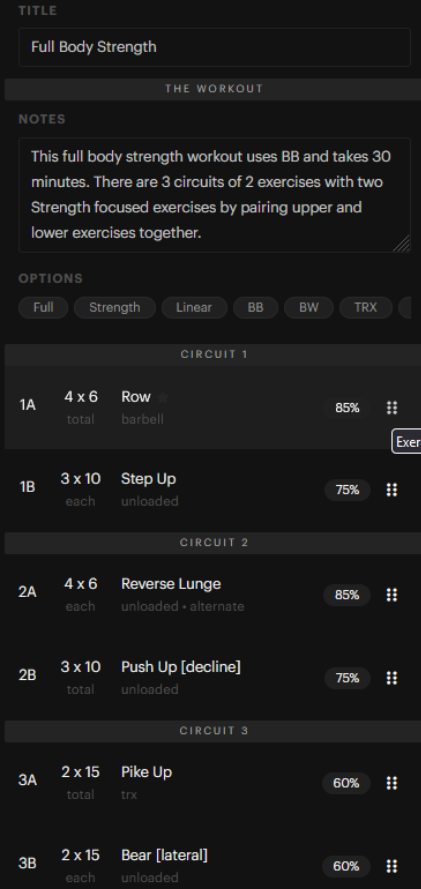Open the 60% intensity for Pike Up
The width and height of the screenshot is (421, 889).
pyautogui.click(x=346, y=783)
